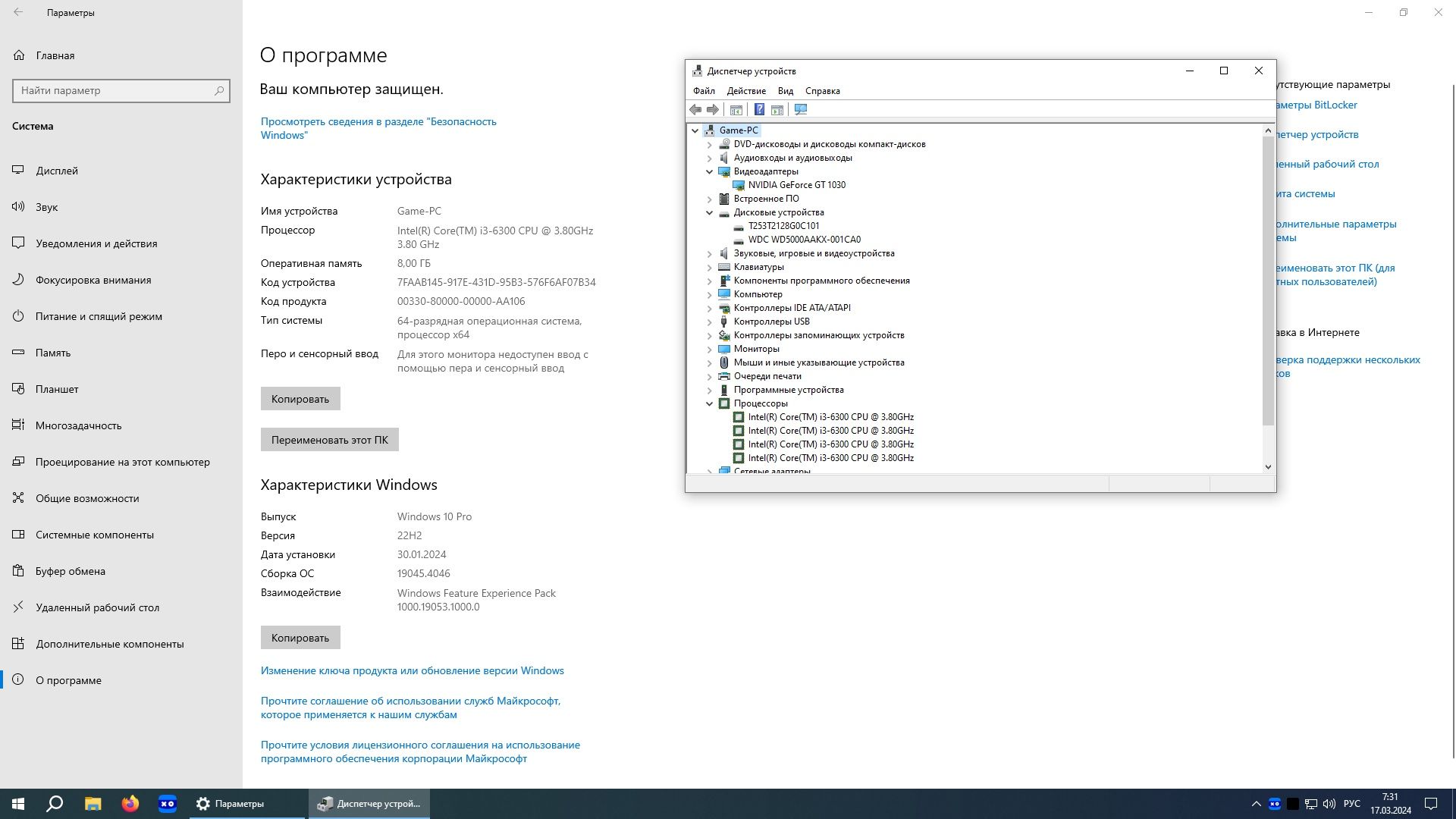Click the Встроенное ПО chip icon
Screen dimensions: 1456x819
724,199
